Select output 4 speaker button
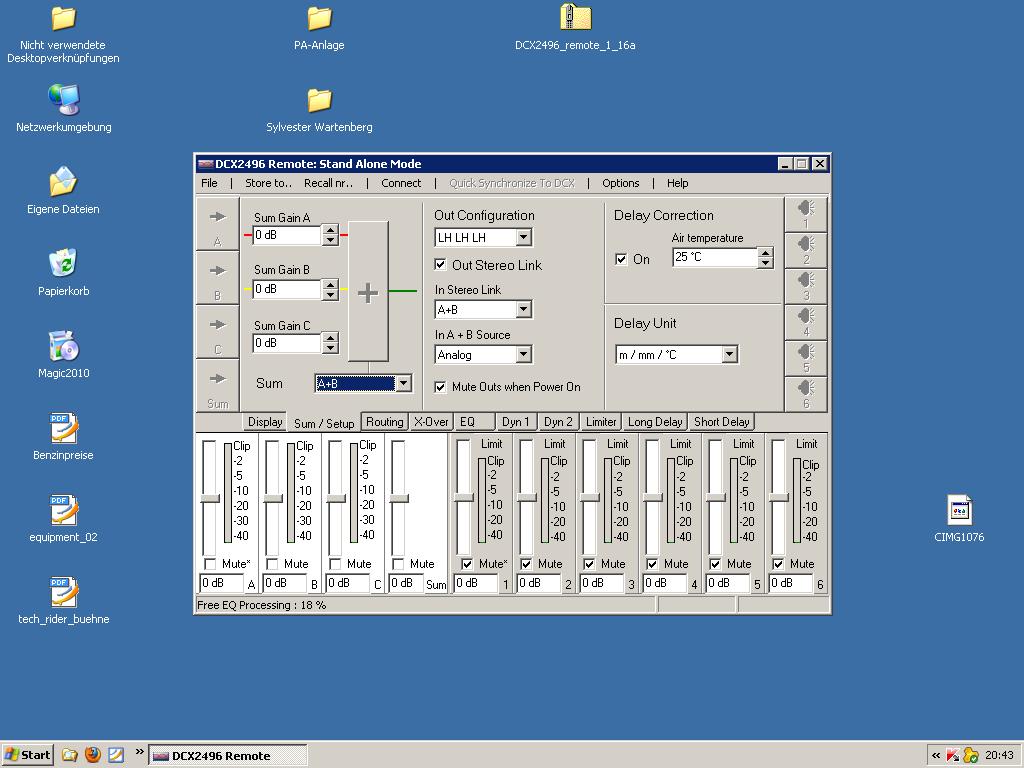Viewport: 1024px width, 768px height. click(806, 322)
